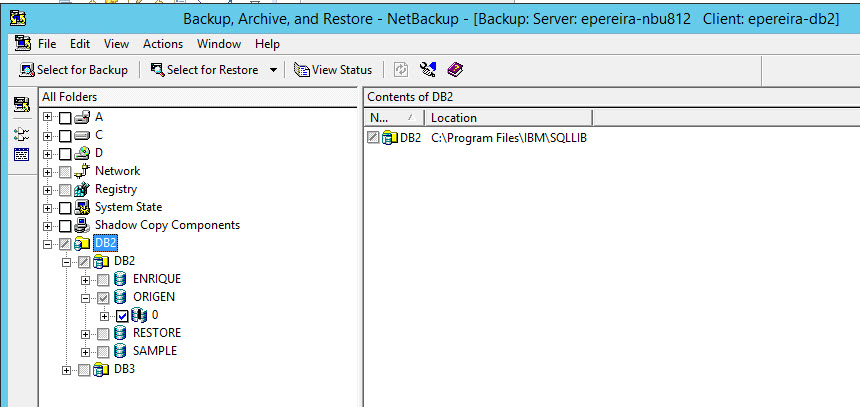Expand the Registry node
Viewport: 860px width, 407px height.
click(x=48, y=190)
